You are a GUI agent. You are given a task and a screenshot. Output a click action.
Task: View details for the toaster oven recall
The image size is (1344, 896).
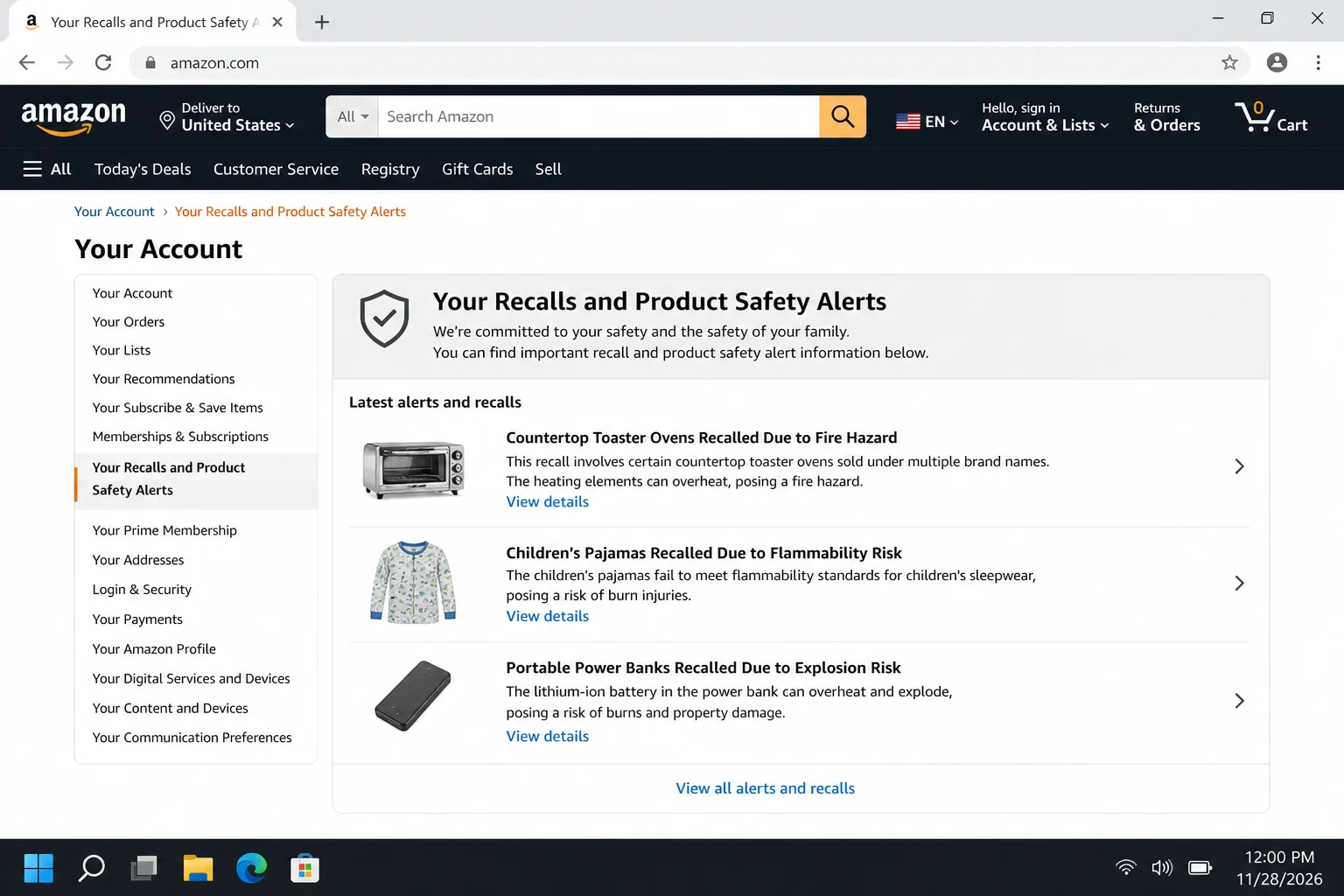pyautogui.click(x=547, y=501)
